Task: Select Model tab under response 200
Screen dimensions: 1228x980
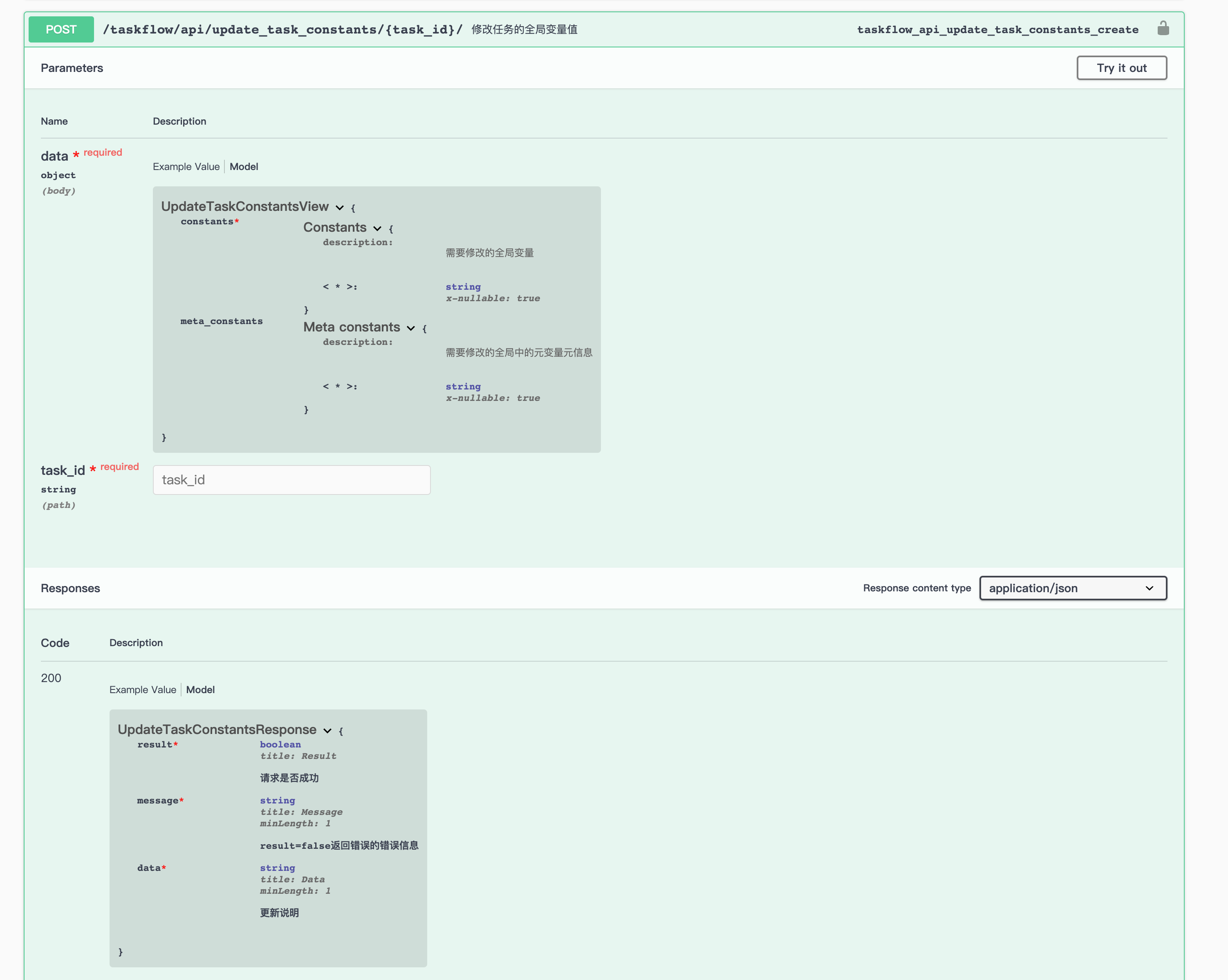Action: click(x=200, y=689)
